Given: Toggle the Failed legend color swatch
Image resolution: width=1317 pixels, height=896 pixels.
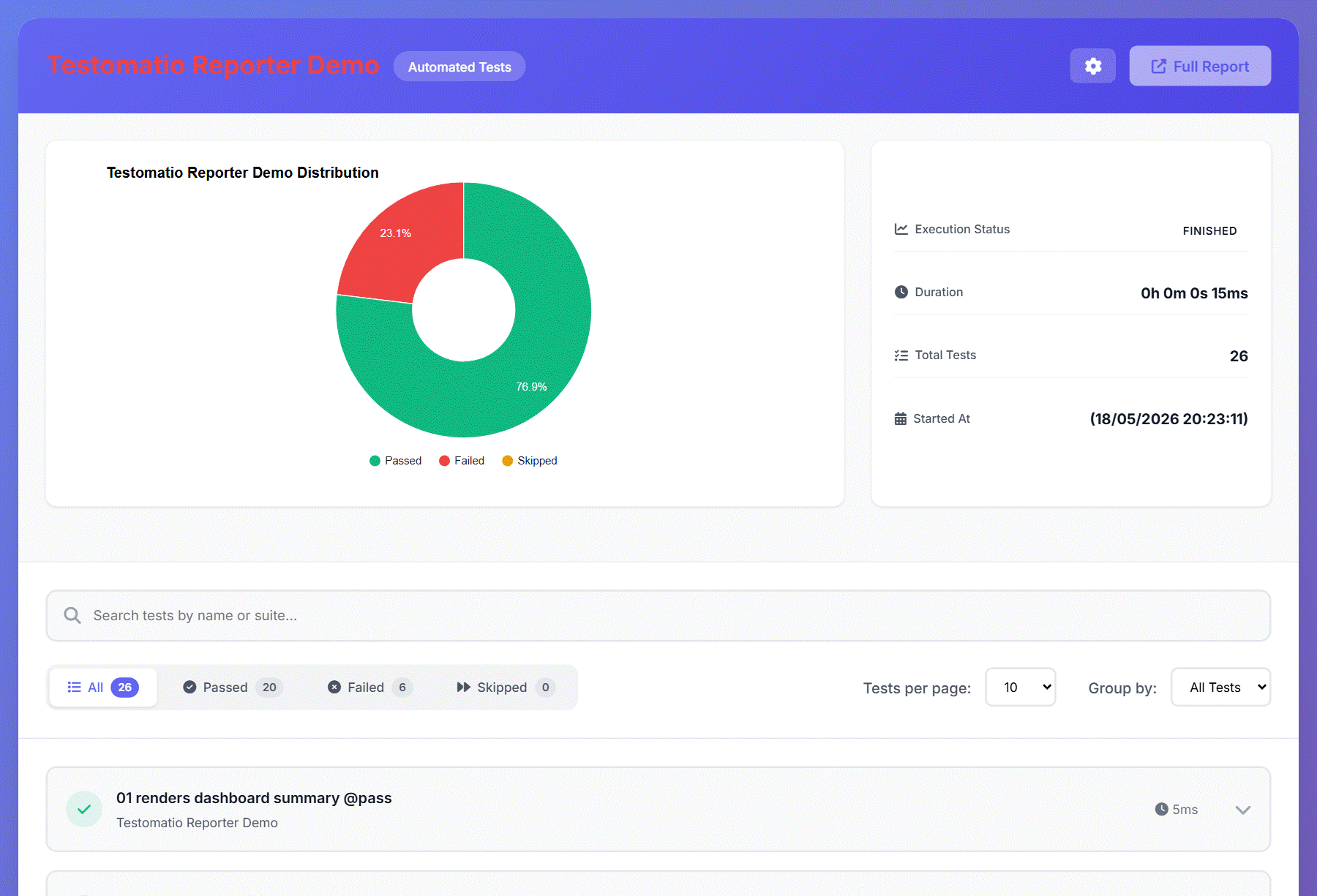Looking at the screenshot, I should pyautogui.click(x=444, y=461).
